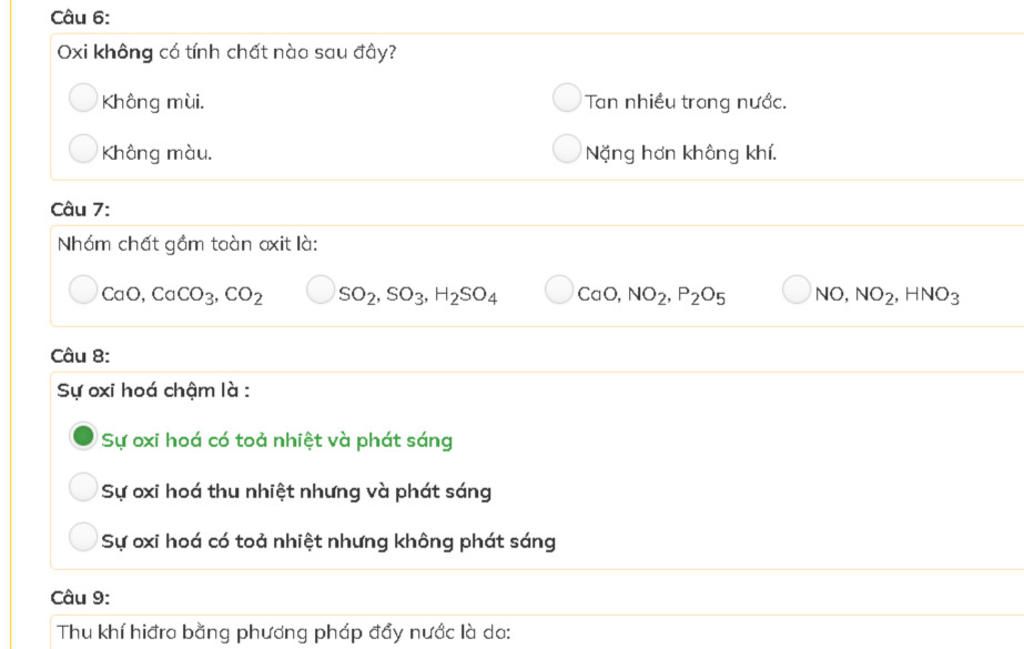Select 'có toả nhiệt nhưng không phát sáng' option
This screenshot has height=649, width=1024.
(x=83, y=537)
